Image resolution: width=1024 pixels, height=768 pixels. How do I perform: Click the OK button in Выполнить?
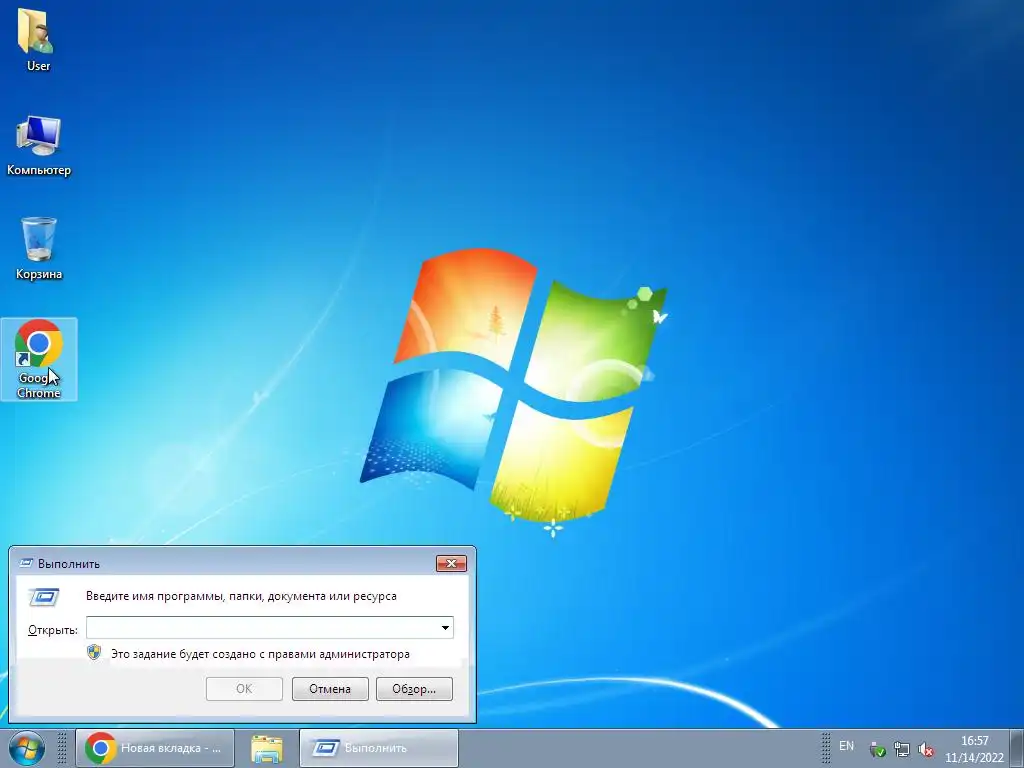point(244,689)
